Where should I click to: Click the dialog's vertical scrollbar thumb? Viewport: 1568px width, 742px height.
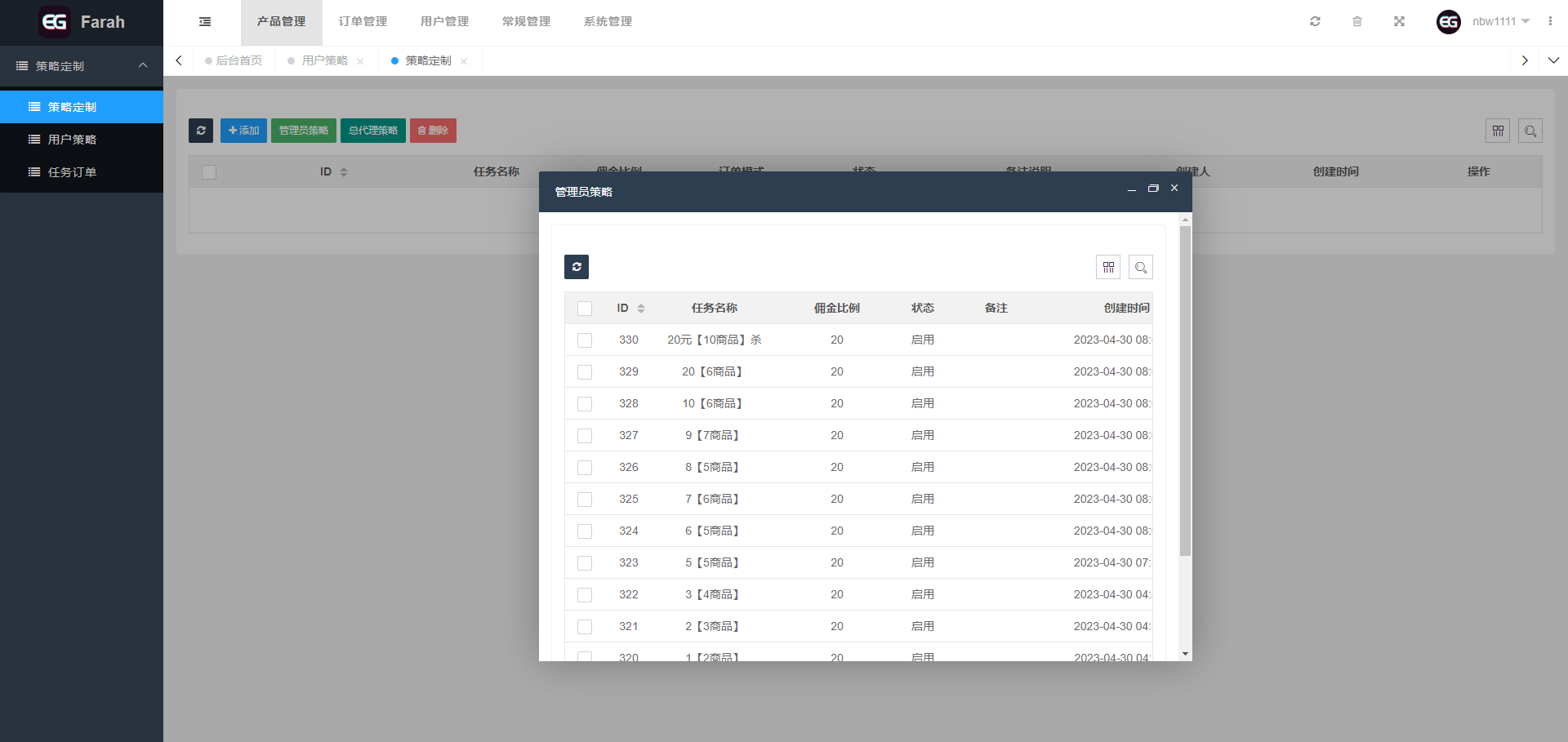1185,392
